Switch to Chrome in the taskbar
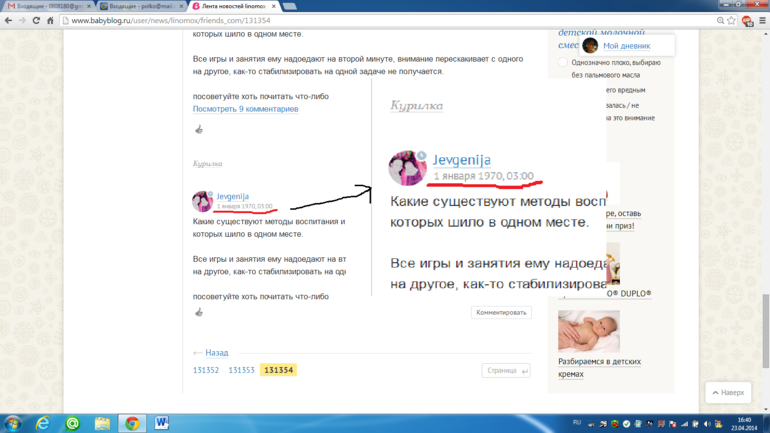Viewport: 770px width, 433px height. click(x=132, y=423)
